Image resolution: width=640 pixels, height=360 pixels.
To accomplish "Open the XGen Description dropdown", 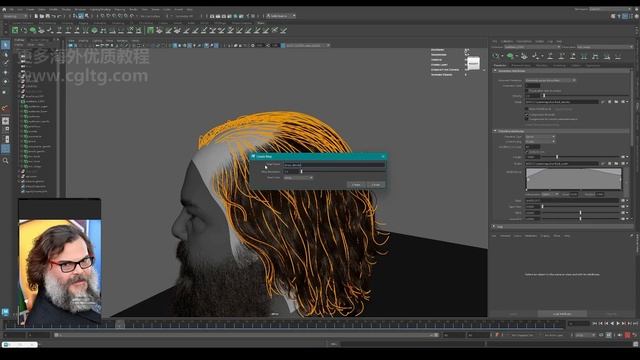I will [604, 47].
